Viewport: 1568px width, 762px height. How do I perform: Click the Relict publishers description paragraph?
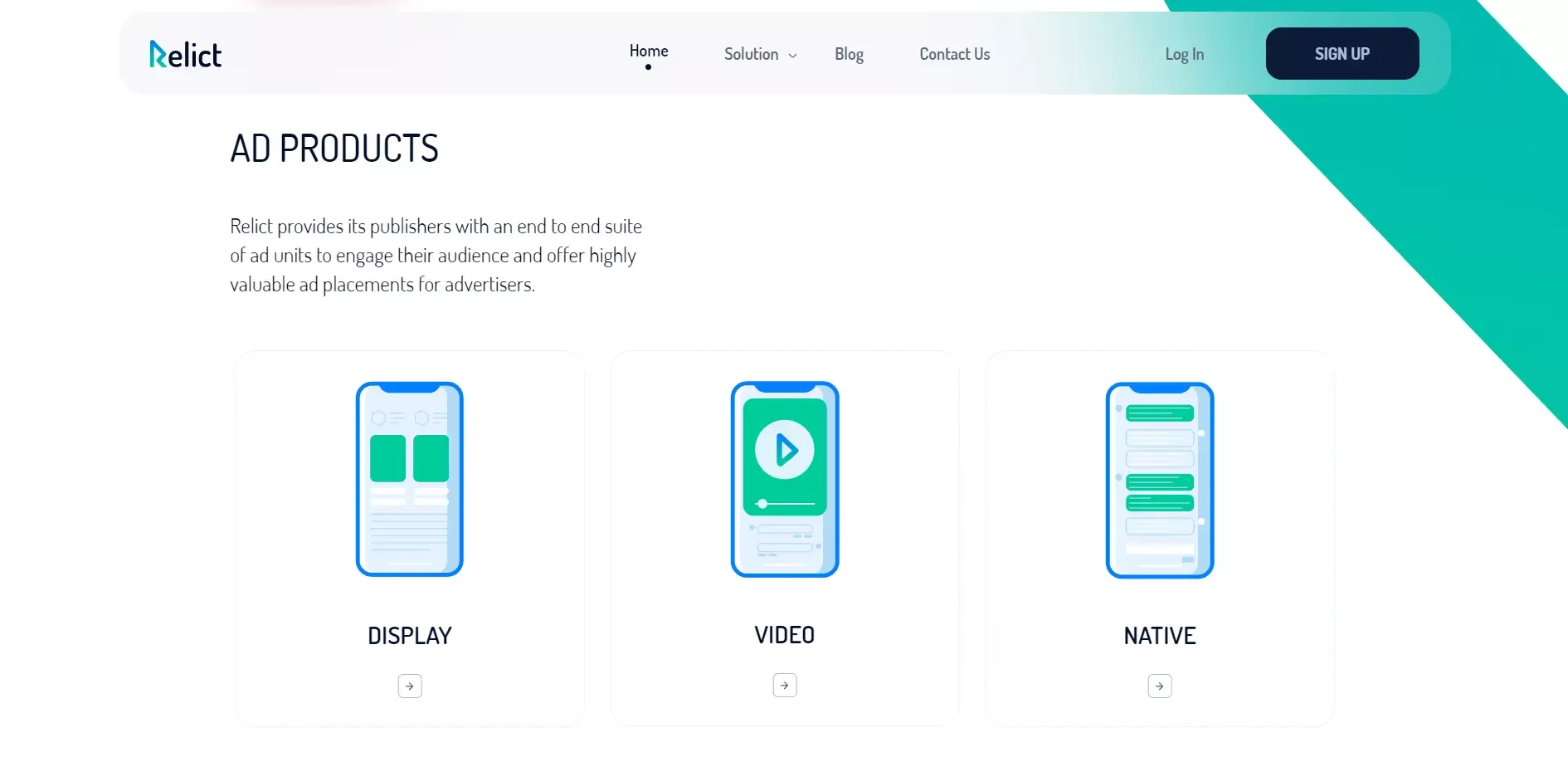436,256
